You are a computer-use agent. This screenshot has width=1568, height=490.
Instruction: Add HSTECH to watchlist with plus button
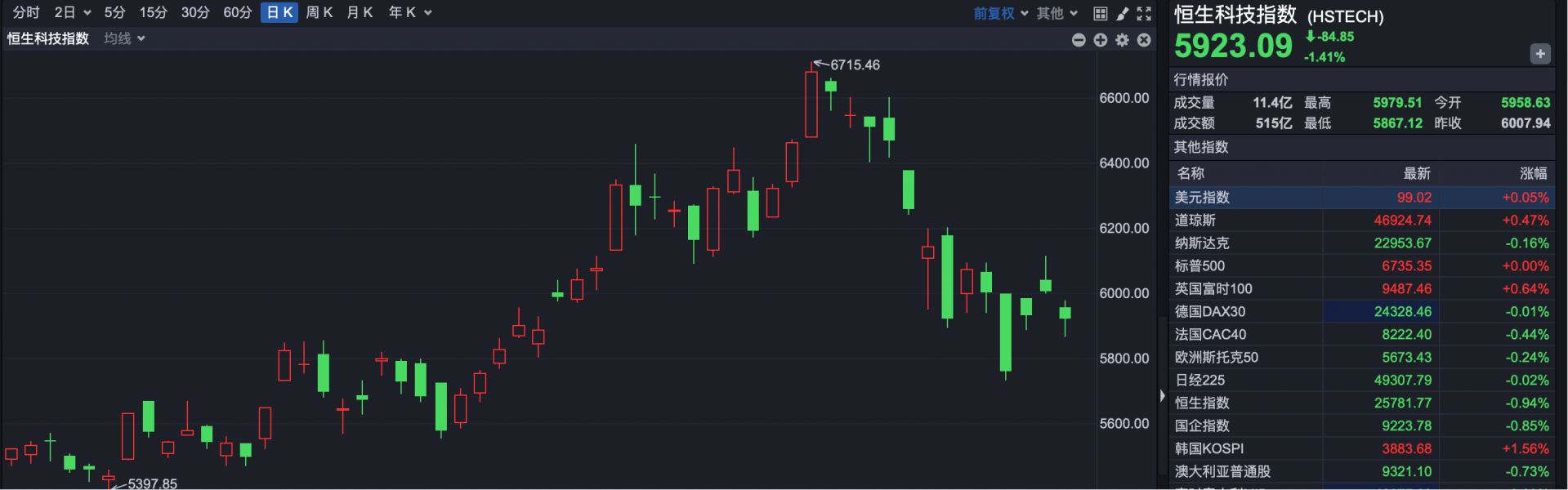1539,54
